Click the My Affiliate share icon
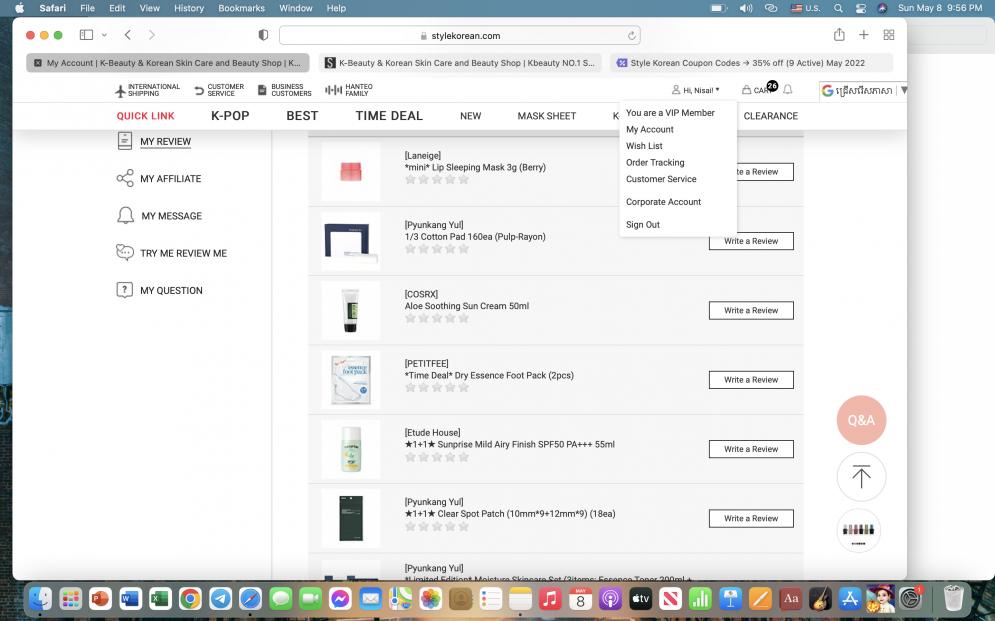Image resolution: width=995 pixels, height=621 pixels. pyautogui.click(x=125, y=179)
